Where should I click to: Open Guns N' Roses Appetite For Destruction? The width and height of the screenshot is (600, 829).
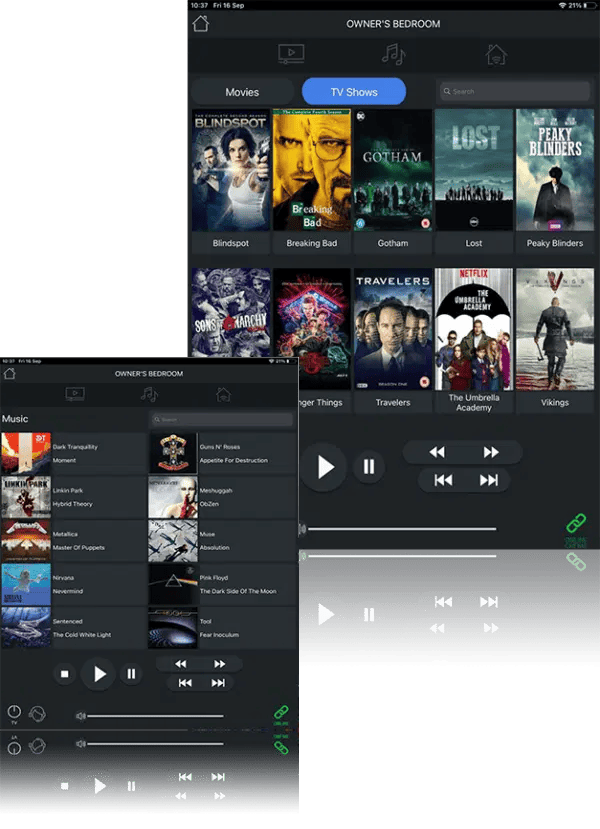coord(223,453)
